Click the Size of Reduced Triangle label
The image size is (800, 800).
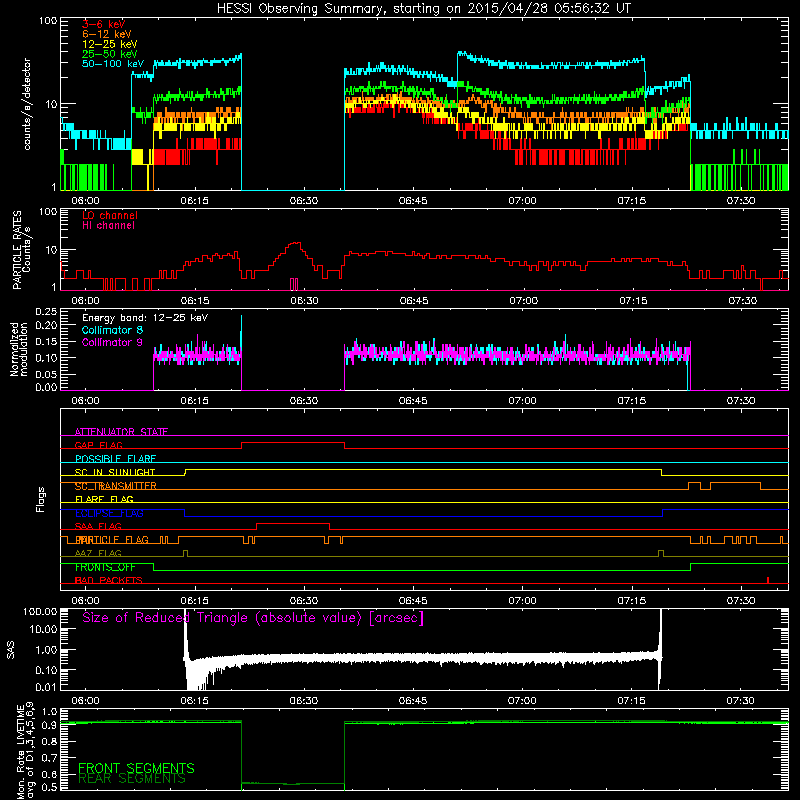pos(253,618)
